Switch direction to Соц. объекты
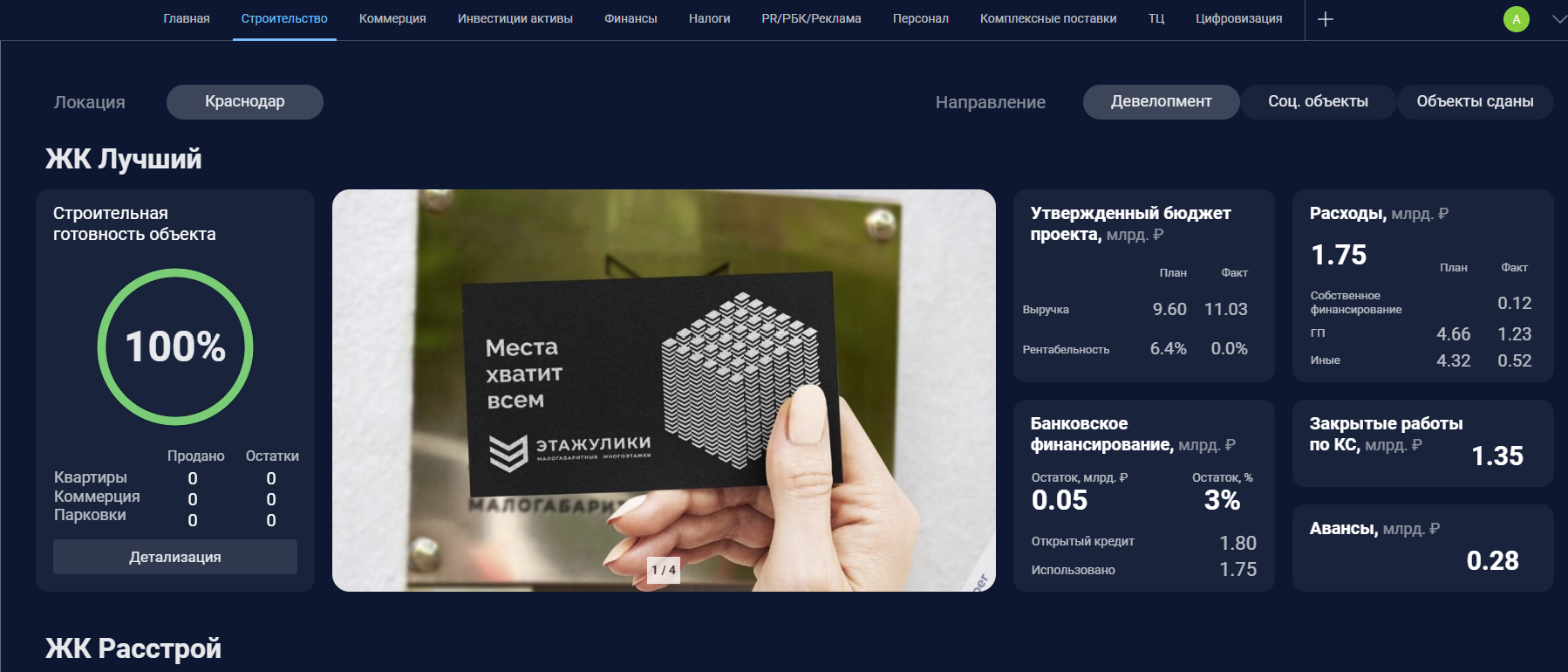The height and width of the screenshot is (672, 1568). (x=1318, y=102)
